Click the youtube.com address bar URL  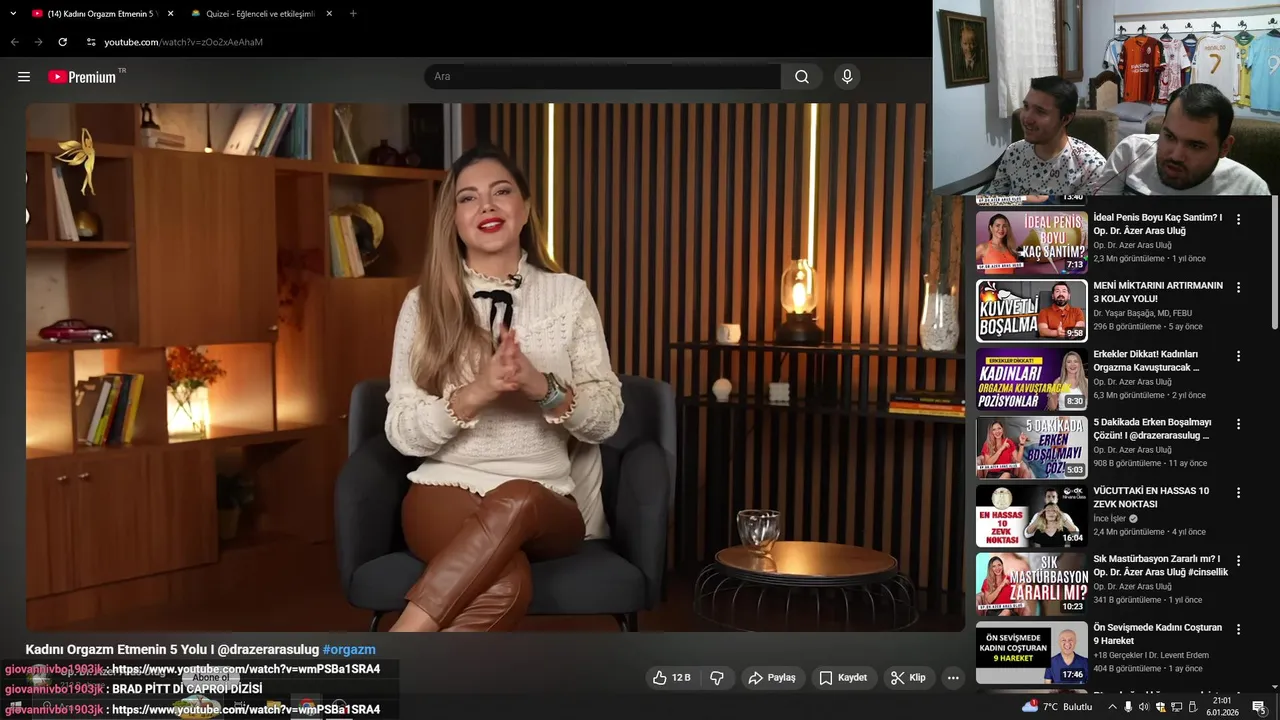(183, 42)
